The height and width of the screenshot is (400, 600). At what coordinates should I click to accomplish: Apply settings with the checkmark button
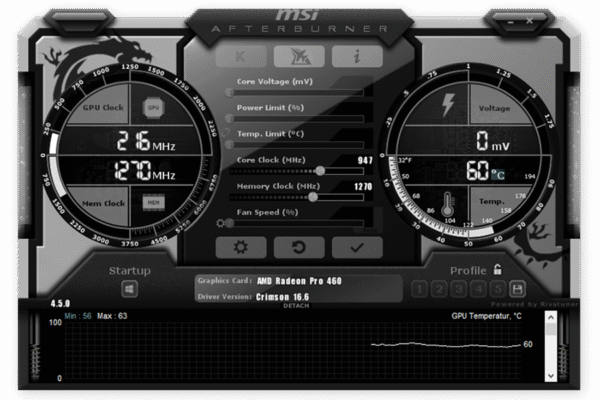pos(357,247)
